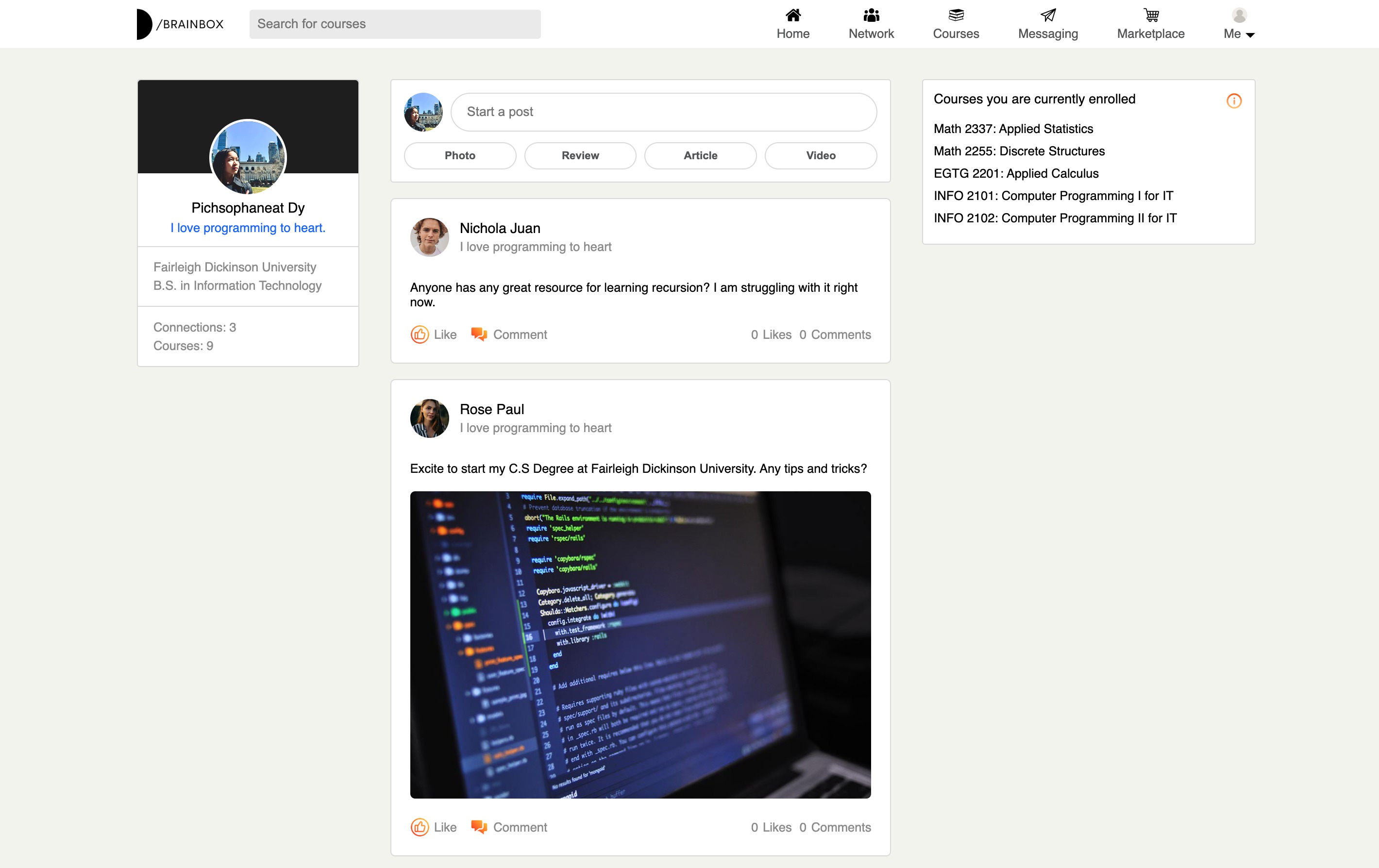Select the Home icon in the navigation bar
The image size is (1379, 868).
coord(792,16)
